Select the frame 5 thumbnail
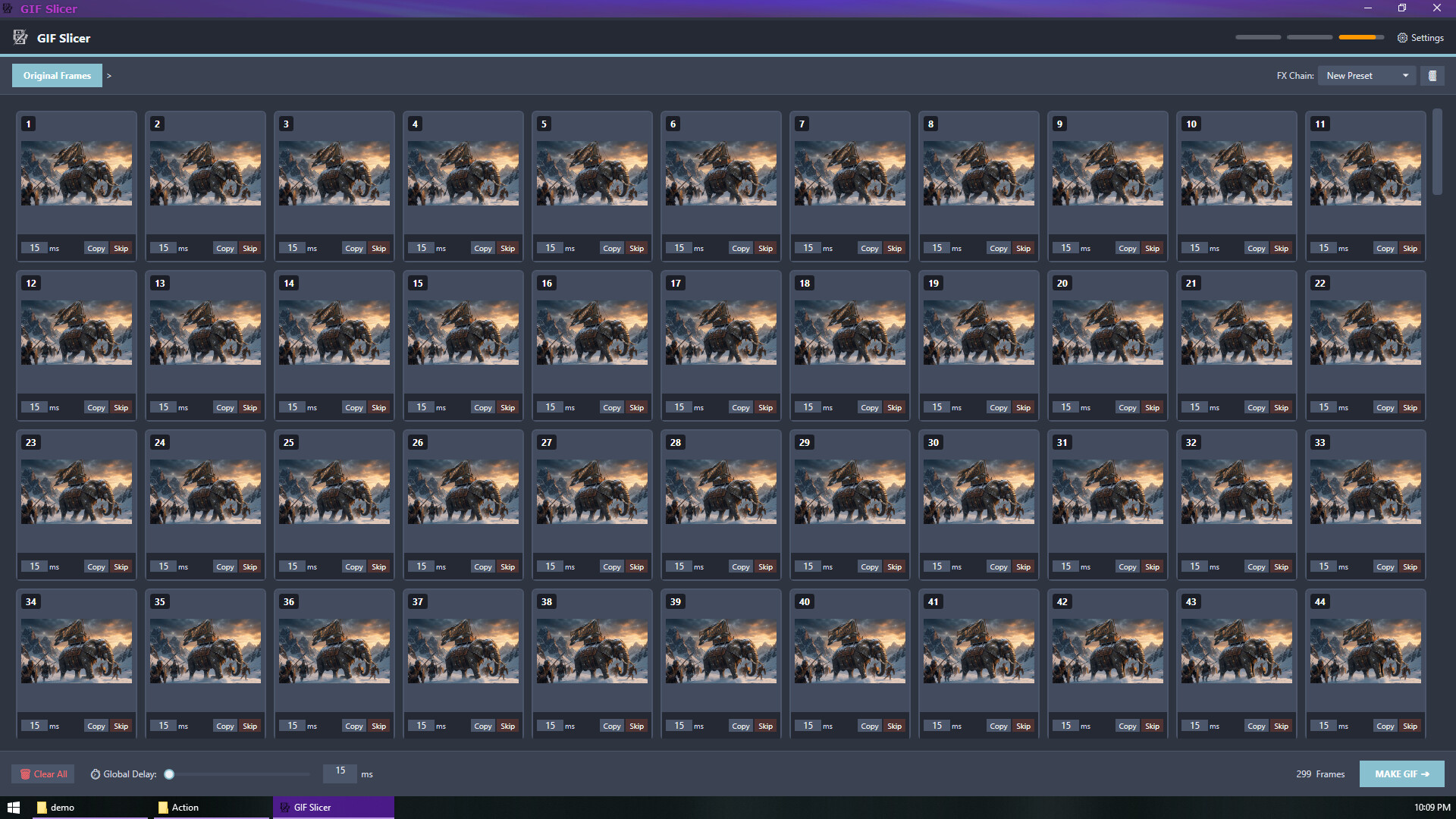1456x819 pixels. point(592,174)
